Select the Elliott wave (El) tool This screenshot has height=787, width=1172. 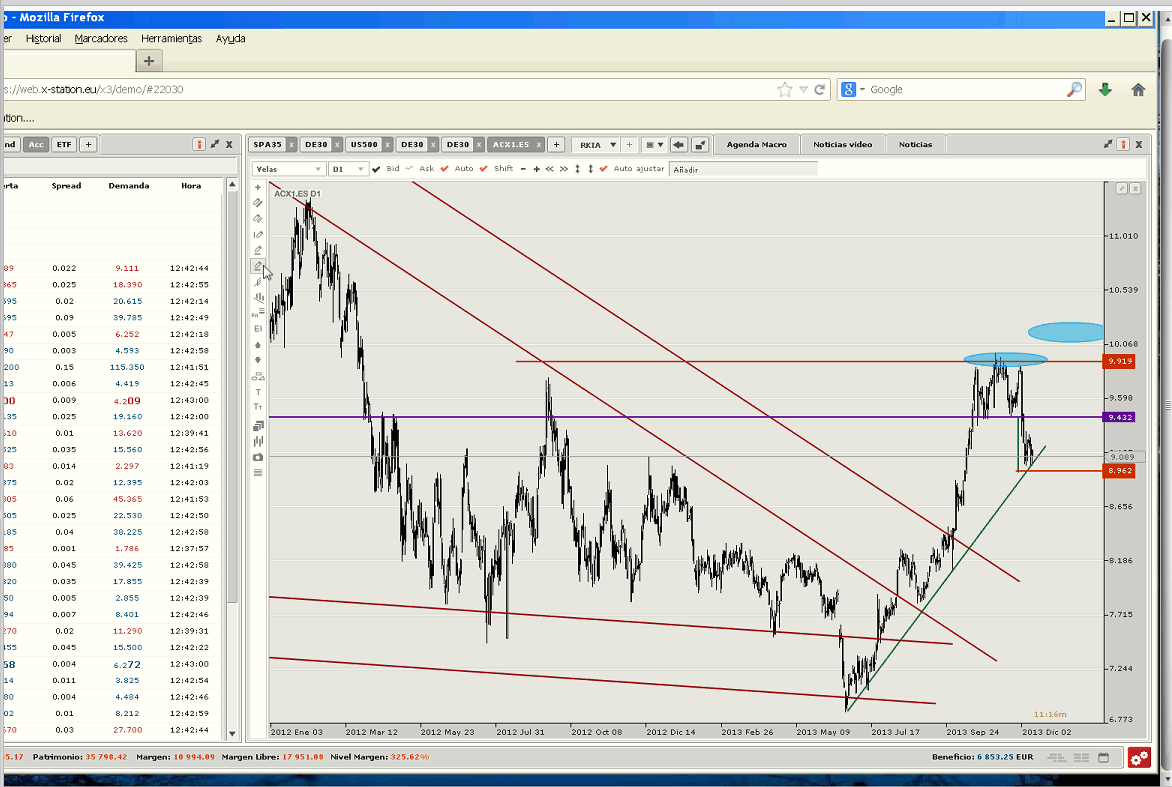tap(258, 329)
